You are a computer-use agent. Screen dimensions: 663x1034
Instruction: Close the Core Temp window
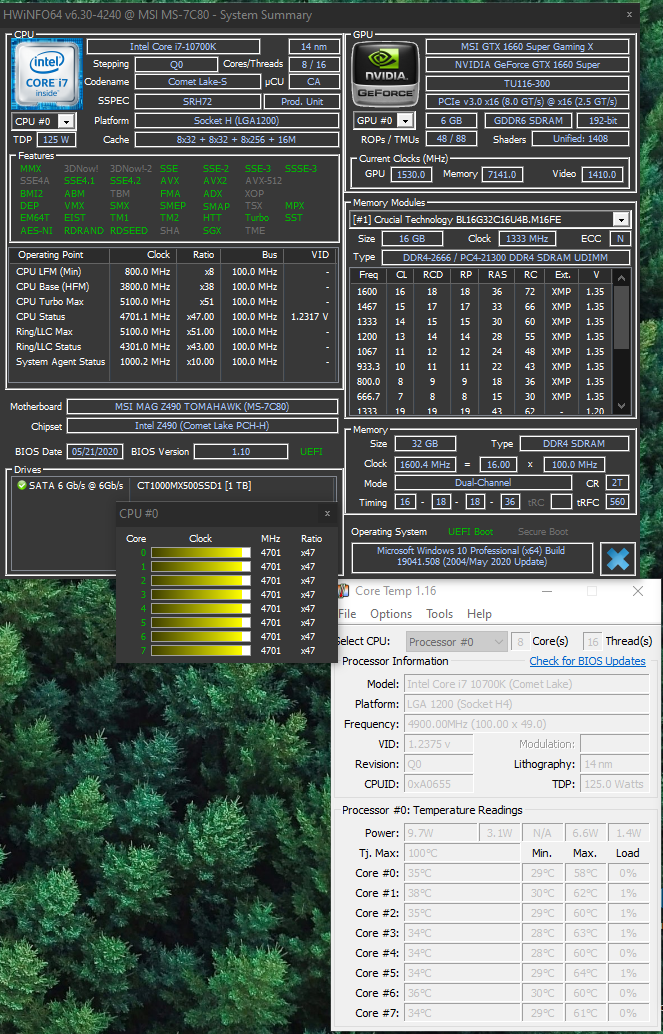pyautogui.click(x=638, y=591)
